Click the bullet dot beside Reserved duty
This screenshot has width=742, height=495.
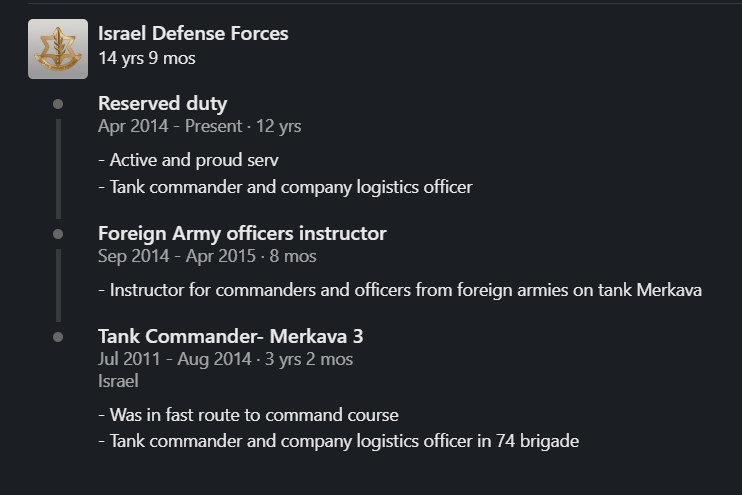[x=58, y=104]
